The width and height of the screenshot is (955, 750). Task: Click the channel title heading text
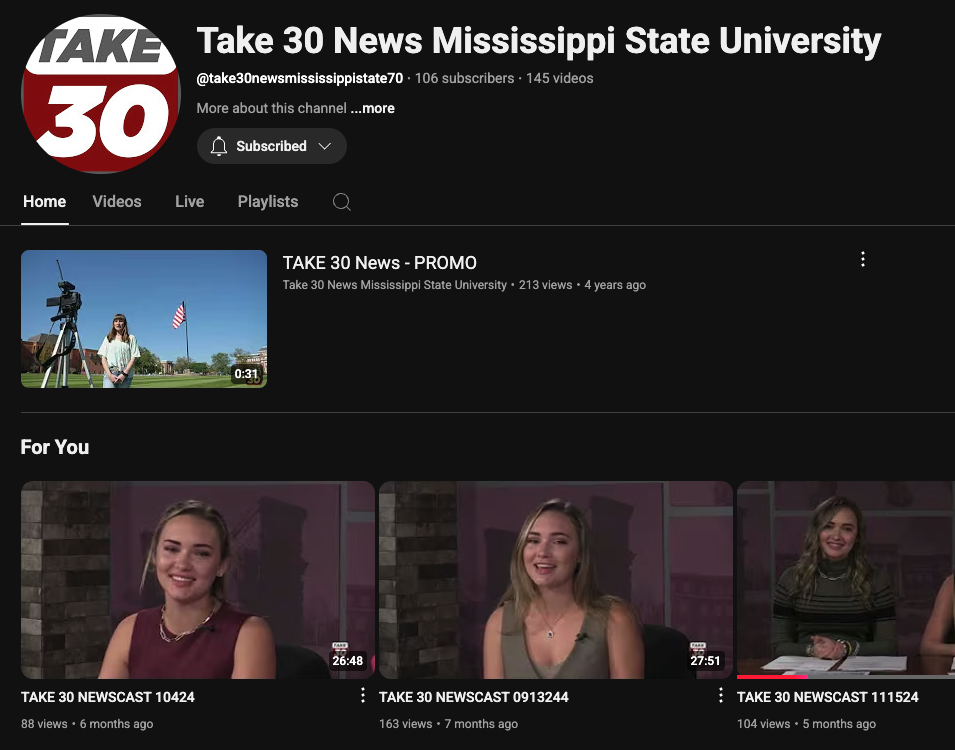pos(539,41)
